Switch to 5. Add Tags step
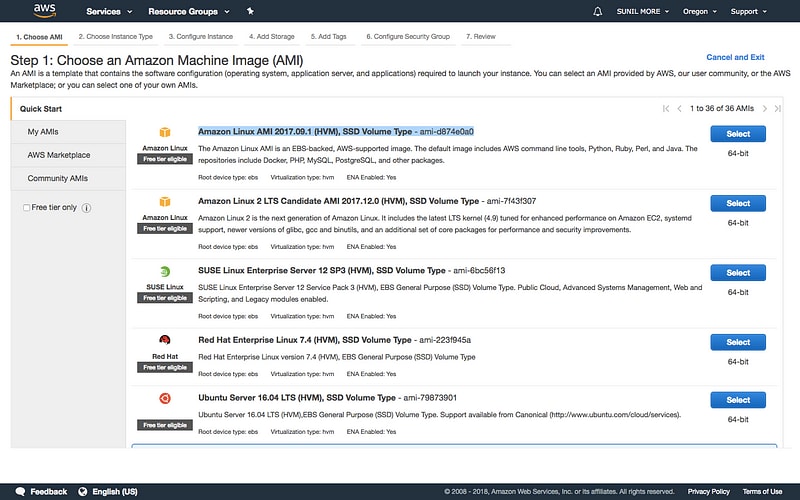 [329, 37]
